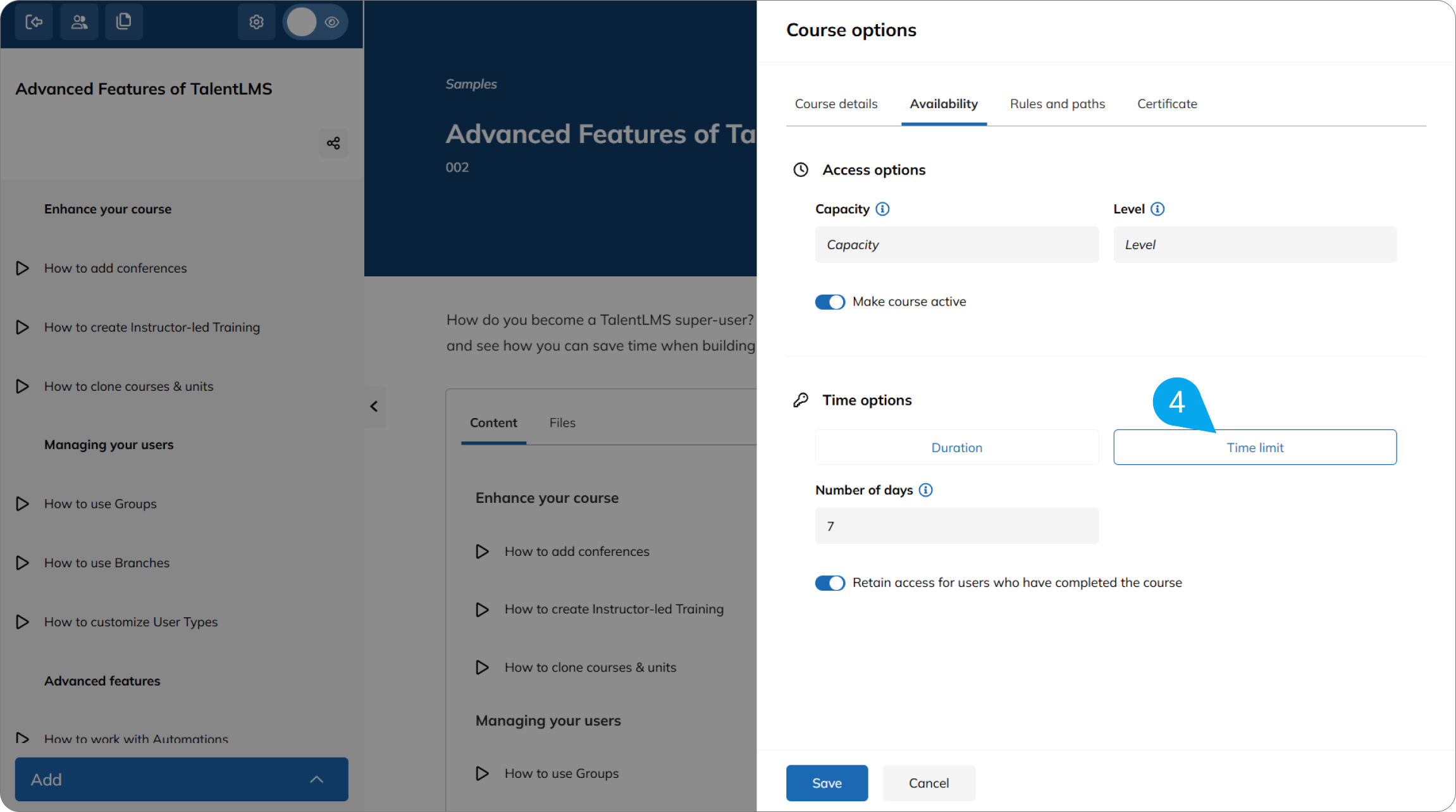1456x812 pixels.
Task: Collapse the sidebar with the left chevron
Action: (x=374, y=406)
